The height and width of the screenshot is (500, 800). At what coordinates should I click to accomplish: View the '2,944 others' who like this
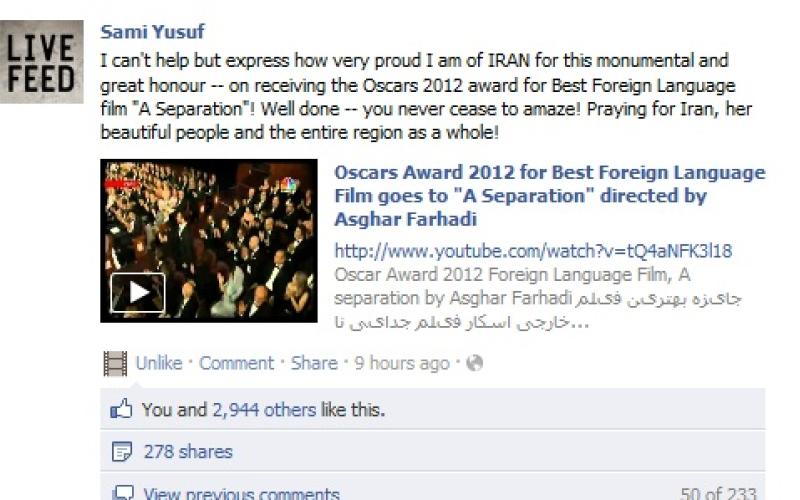(264, 410)
